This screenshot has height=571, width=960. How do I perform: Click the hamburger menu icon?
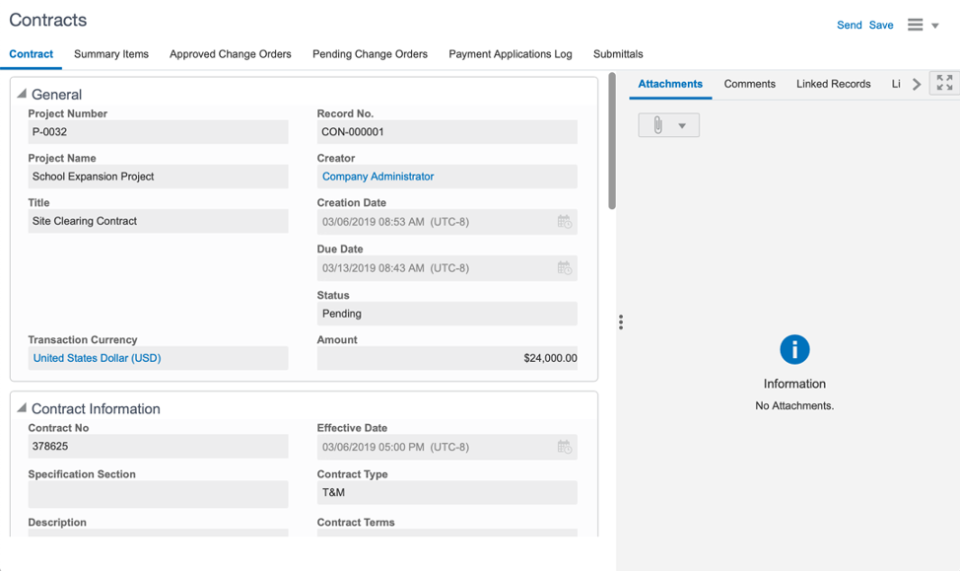tap(914, 25)
